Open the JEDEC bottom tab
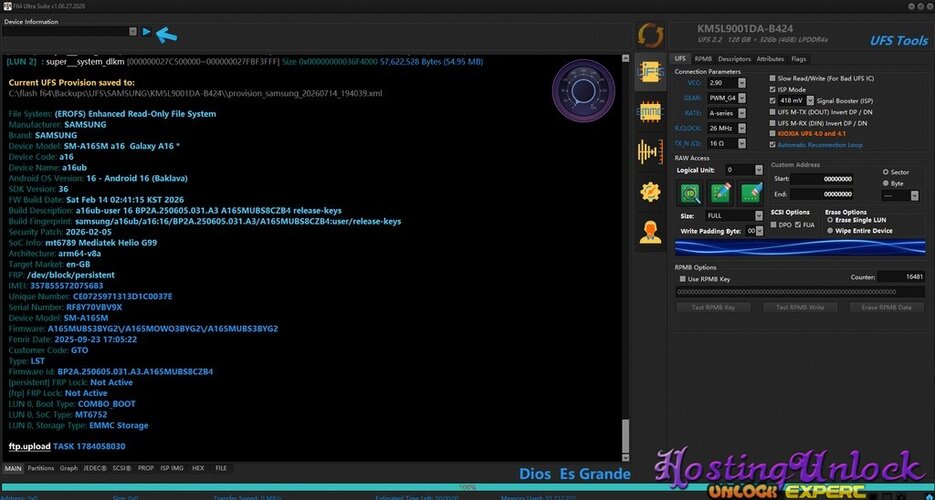Viewport: 935px width, 500px height. pyautogui.click(x=95, y=468)
